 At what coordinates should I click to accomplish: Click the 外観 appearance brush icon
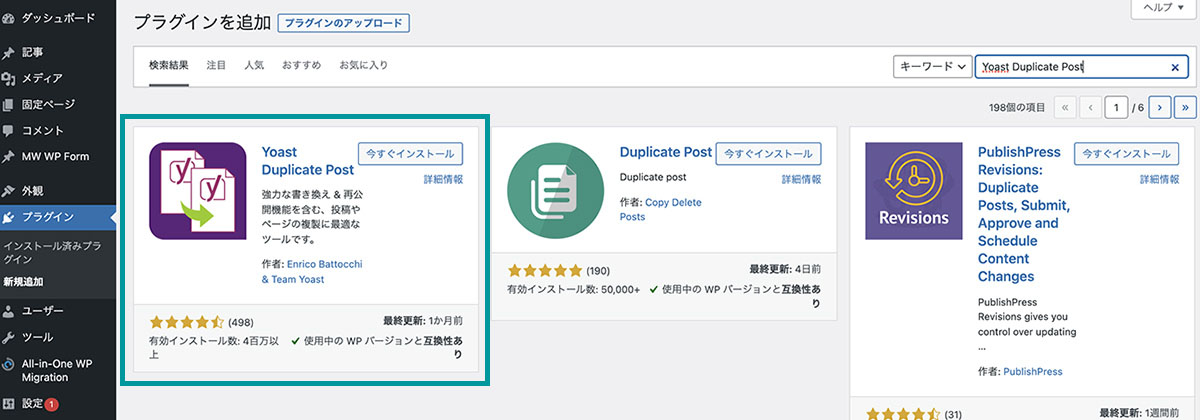tap(9, 191)
